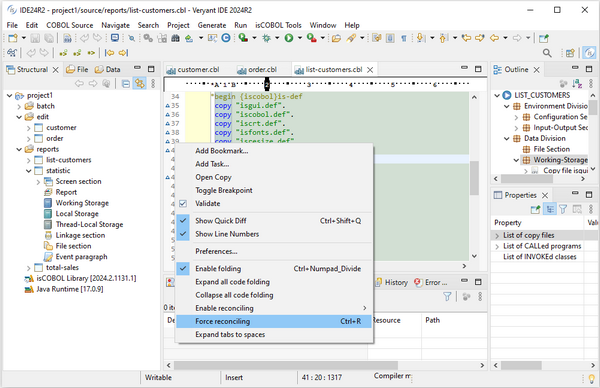Open Preferences... from context menu
Screen dimensions: 600x388
click(274, 251)
